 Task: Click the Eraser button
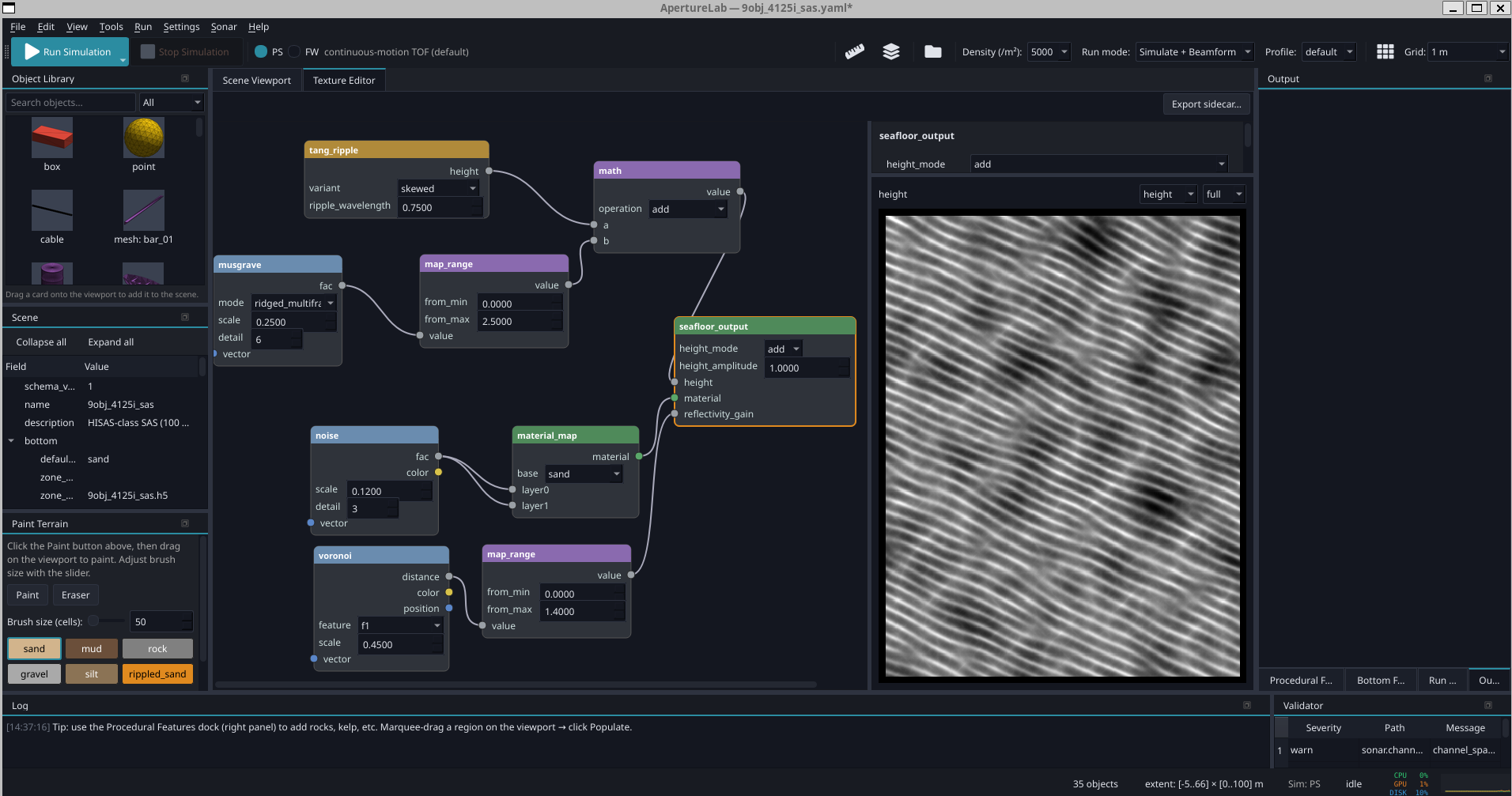coord(76,595)
